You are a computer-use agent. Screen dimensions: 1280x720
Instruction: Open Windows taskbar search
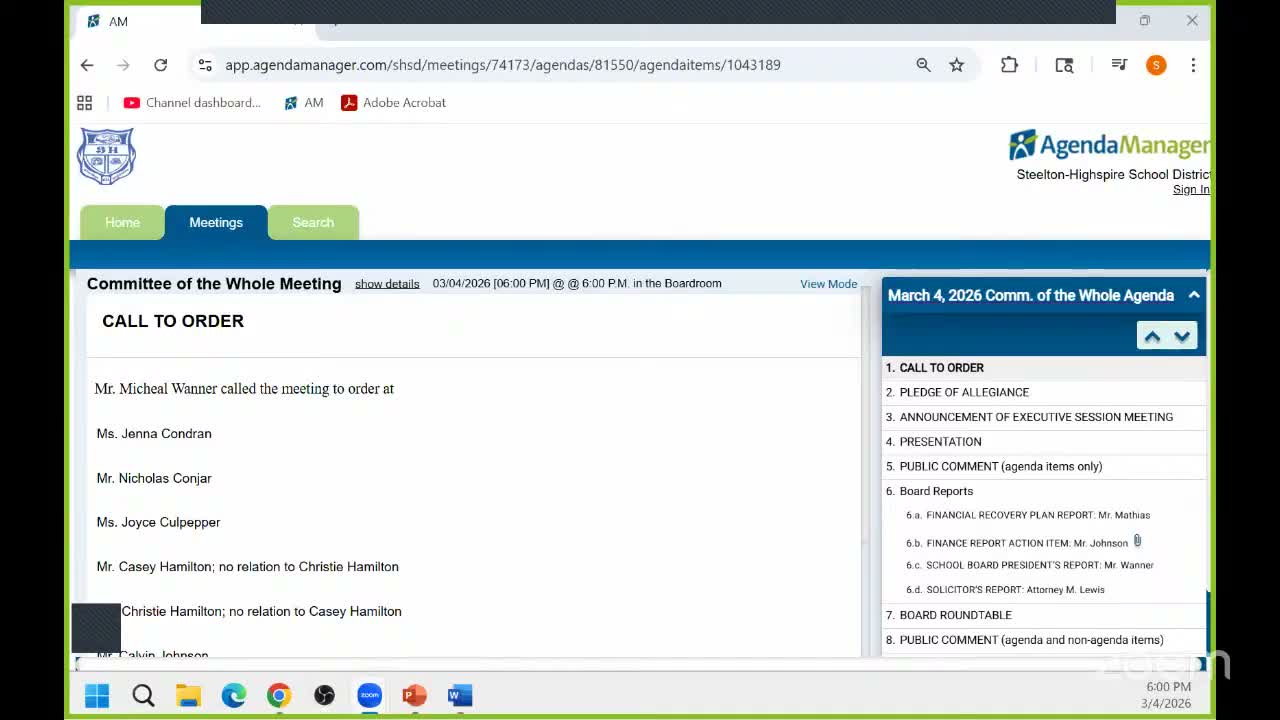click(143, 696)
